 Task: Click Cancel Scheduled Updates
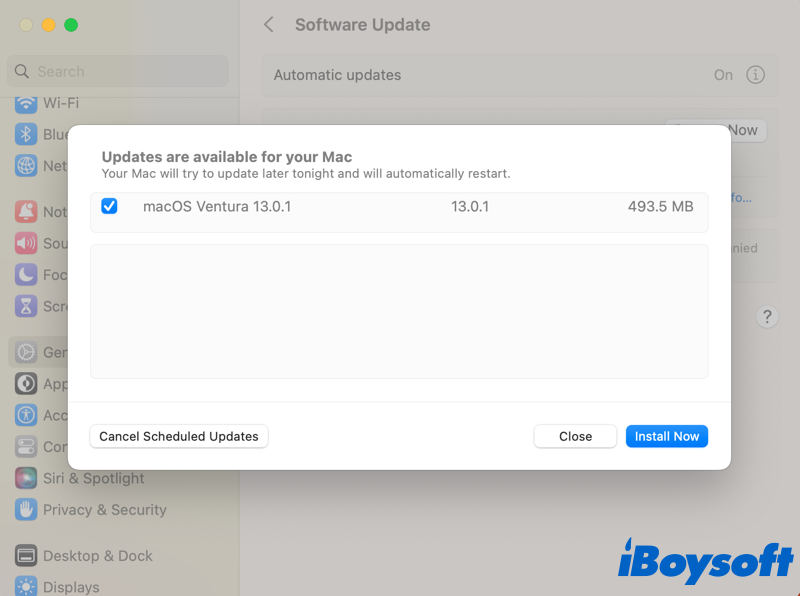(179, 436)
